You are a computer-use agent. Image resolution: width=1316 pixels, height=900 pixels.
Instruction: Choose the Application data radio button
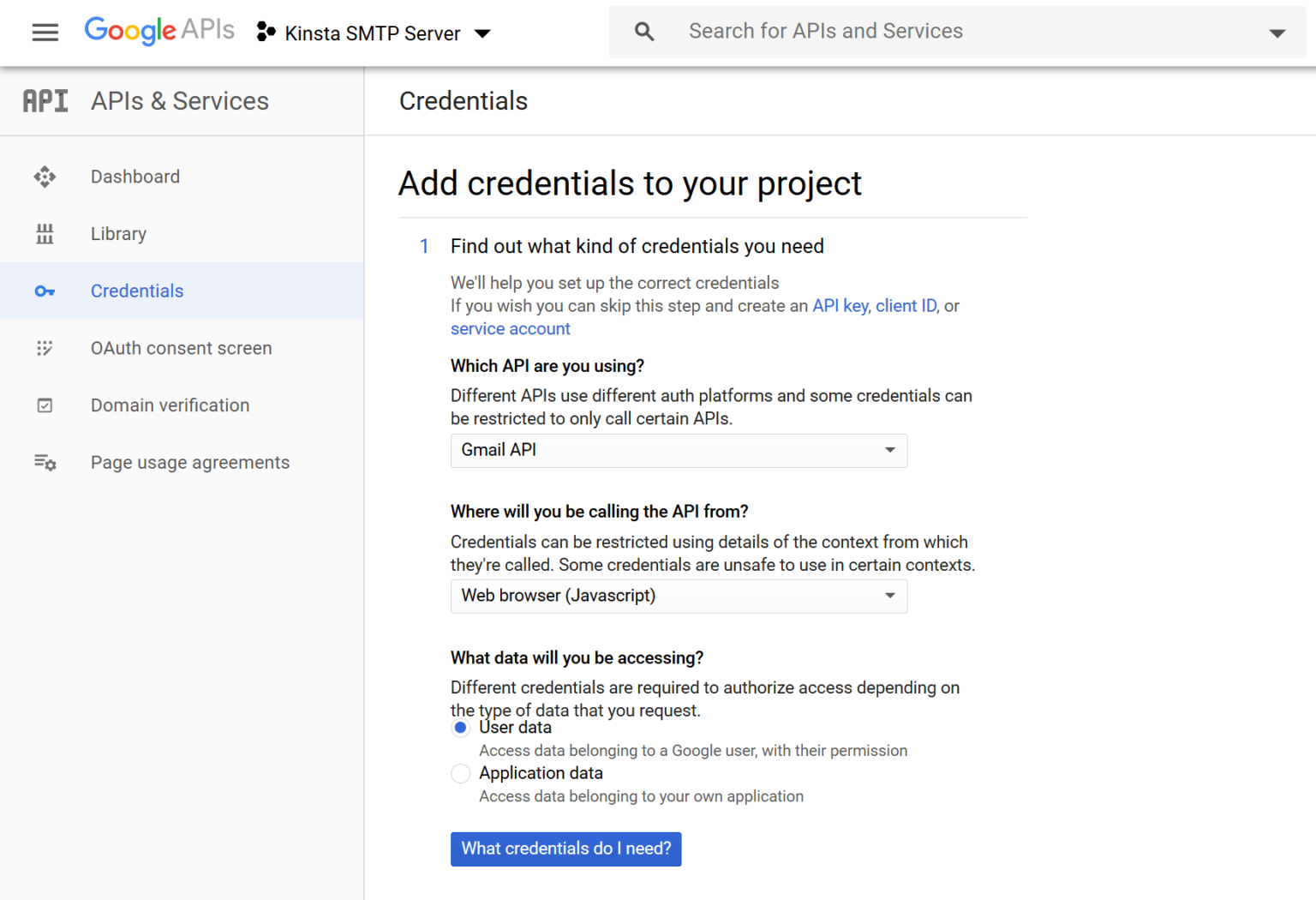460,773
